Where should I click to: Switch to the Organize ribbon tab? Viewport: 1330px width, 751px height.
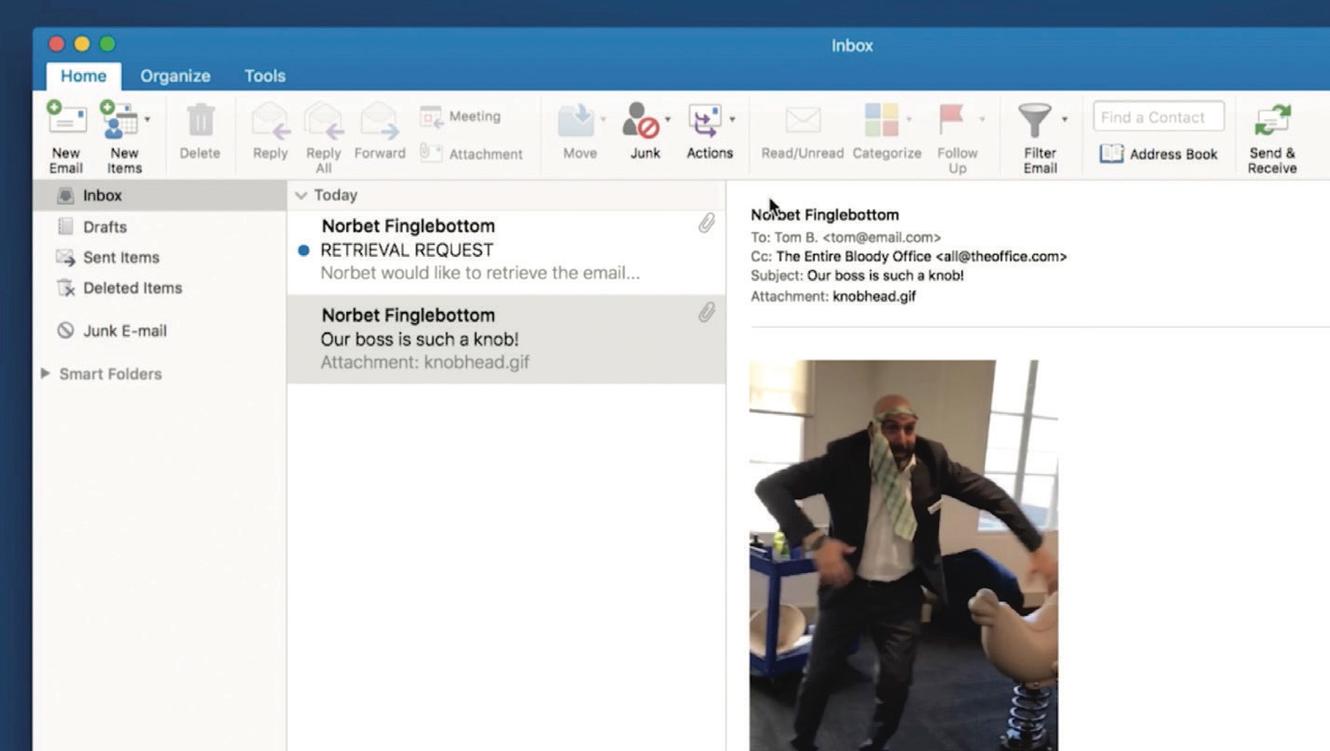pos(175,76)
